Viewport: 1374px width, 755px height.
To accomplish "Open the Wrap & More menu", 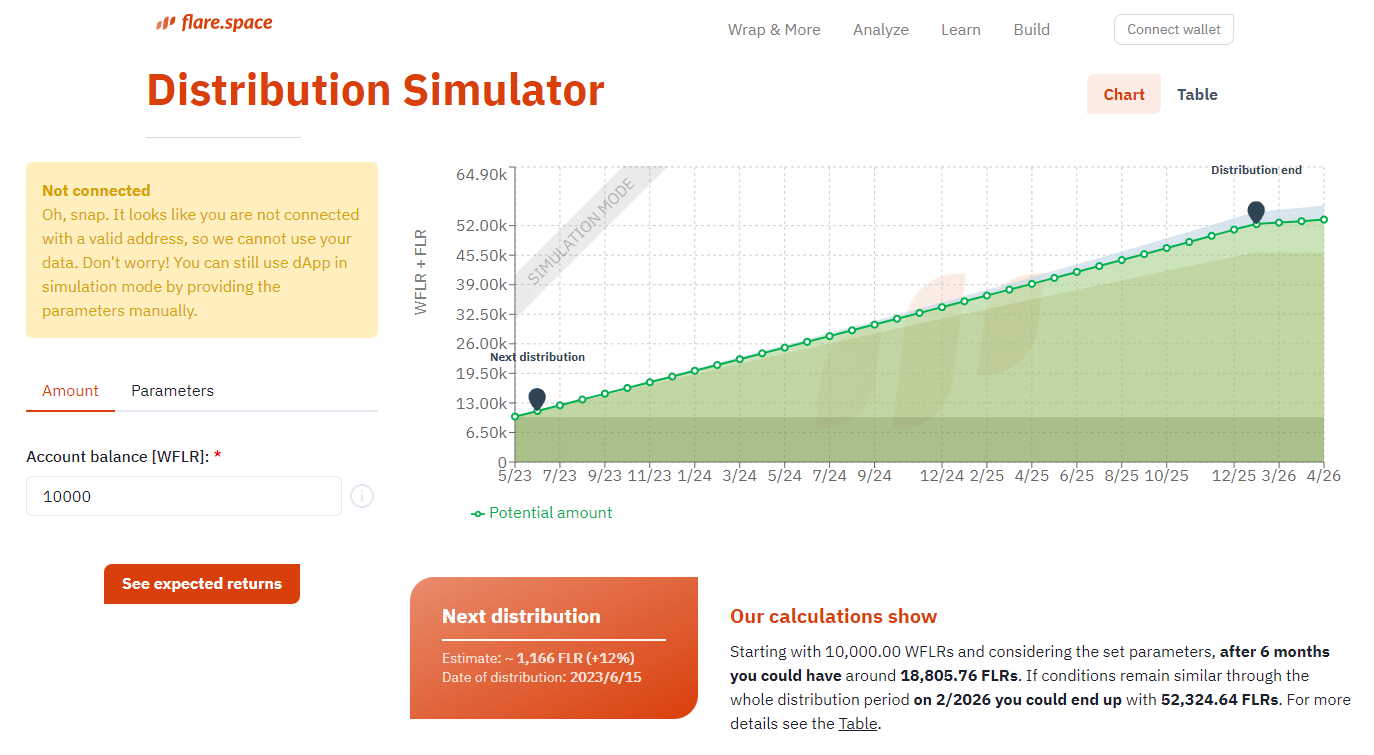I will pos(774,30).
